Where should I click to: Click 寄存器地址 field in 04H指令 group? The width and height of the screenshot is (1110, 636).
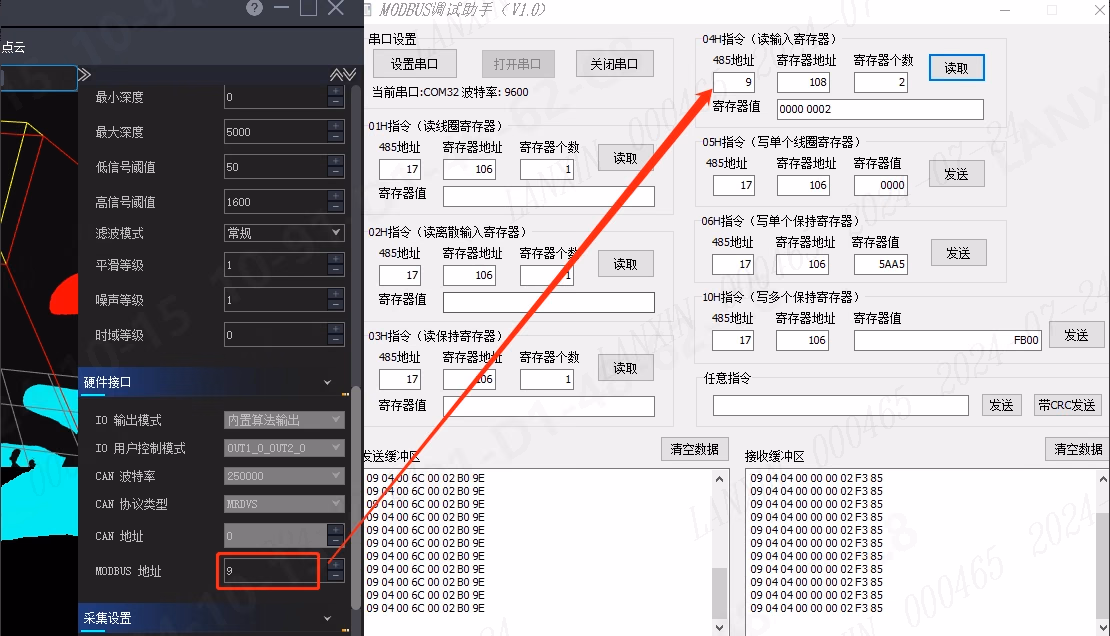click(803, 82)
